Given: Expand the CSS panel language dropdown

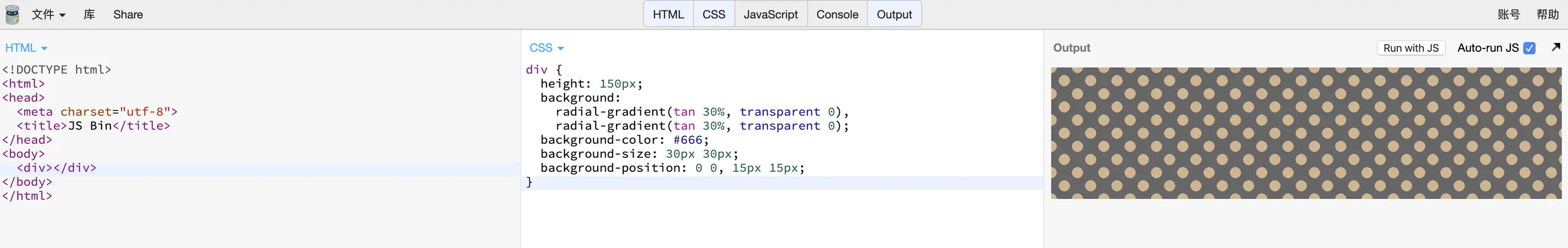Looking at the screenshot, I should (547, 48).
